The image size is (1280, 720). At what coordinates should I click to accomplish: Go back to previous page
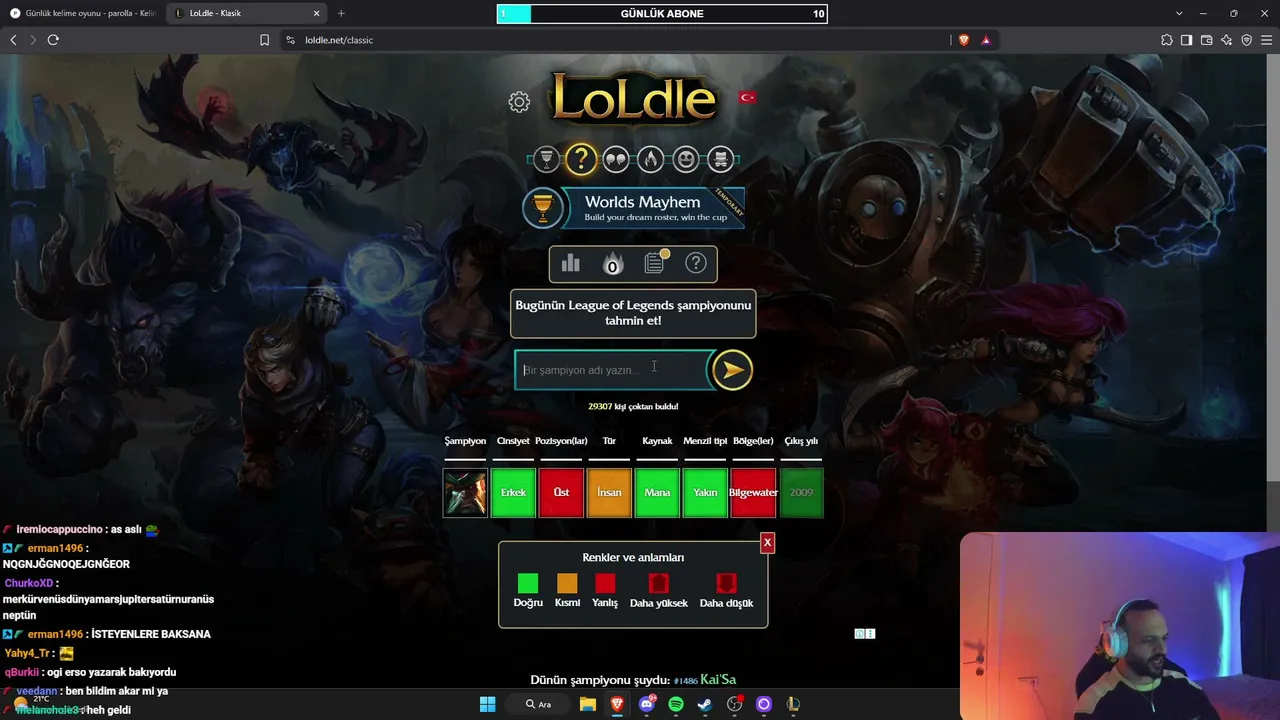coord(13,40)
